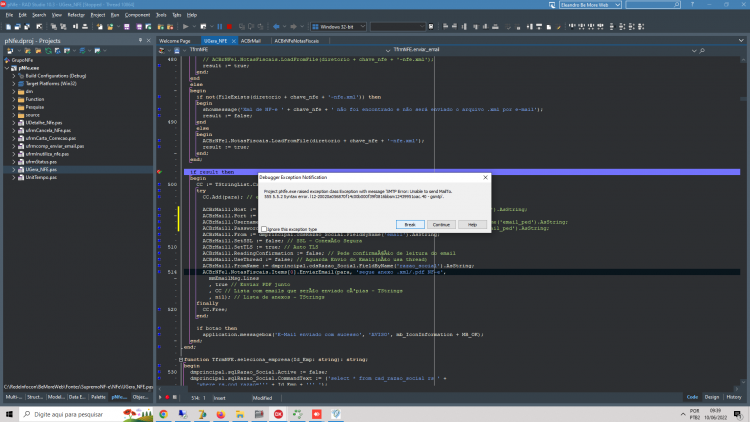
Task: Open the Back history dropdown arrow
Action: pos(284,27)
